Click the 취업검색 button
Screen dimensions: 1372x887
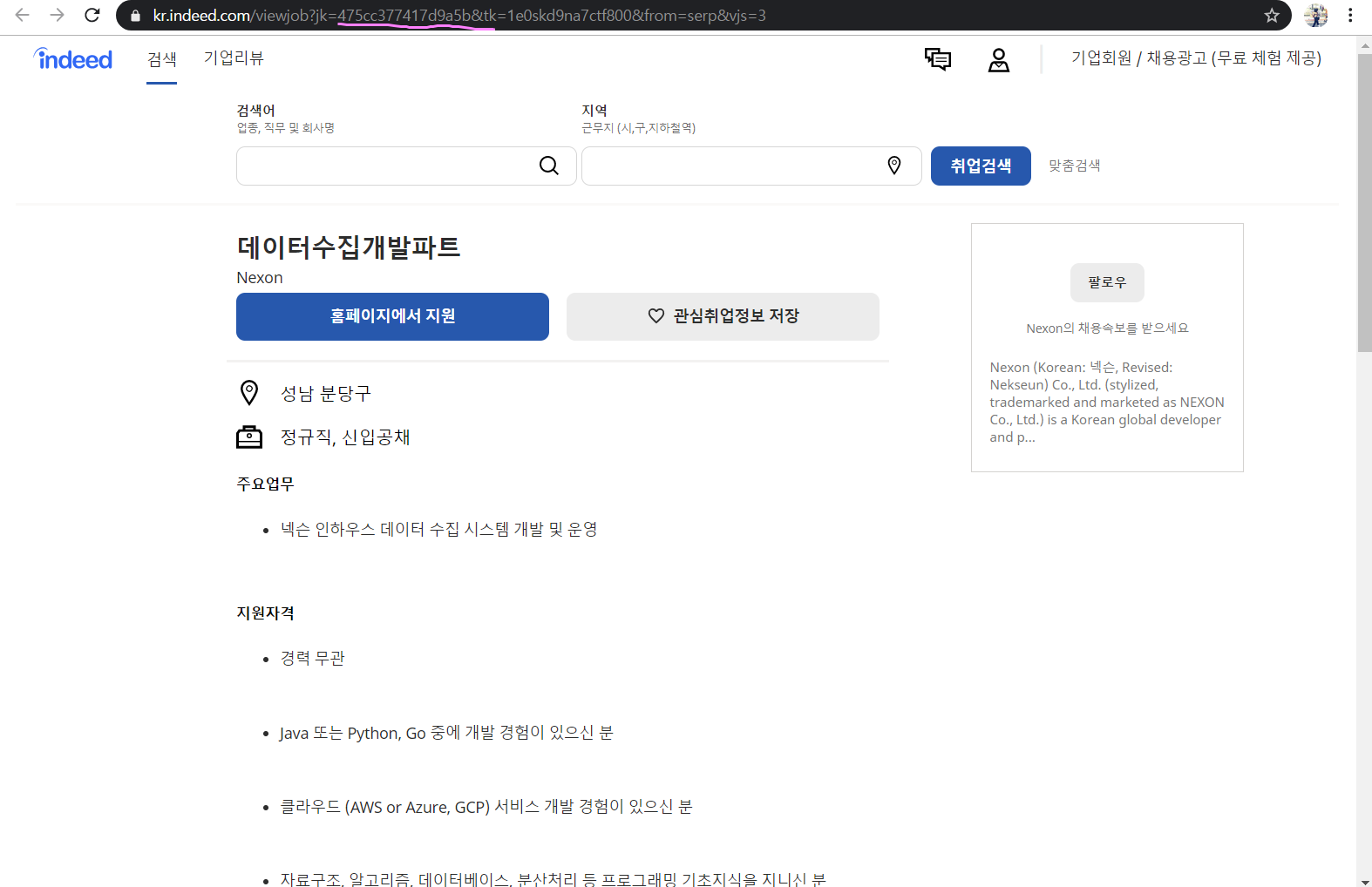point(981,166)
